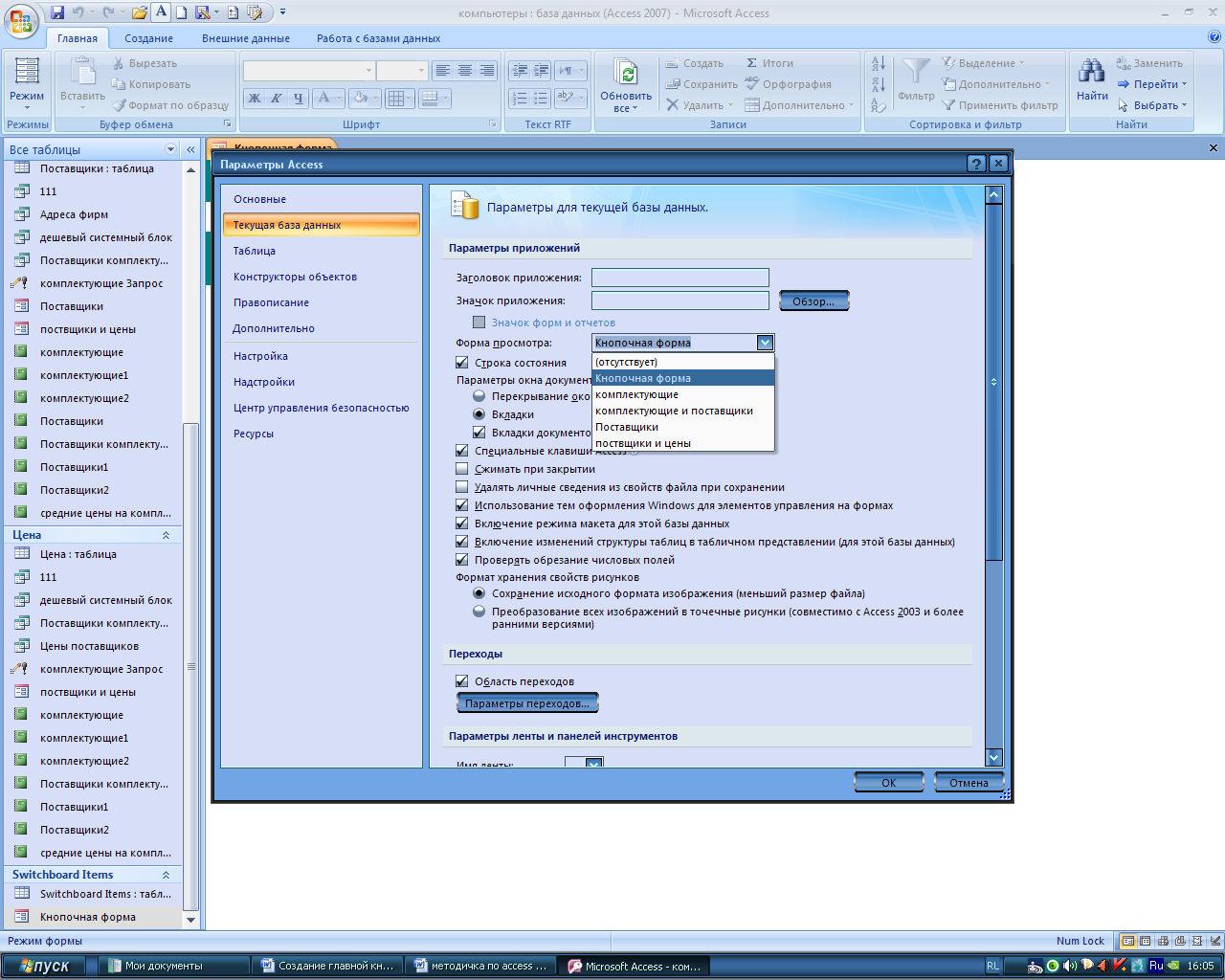Click the Фильтр funnel icon
This screenshot has width=1225, height=980.
(916, 73)
